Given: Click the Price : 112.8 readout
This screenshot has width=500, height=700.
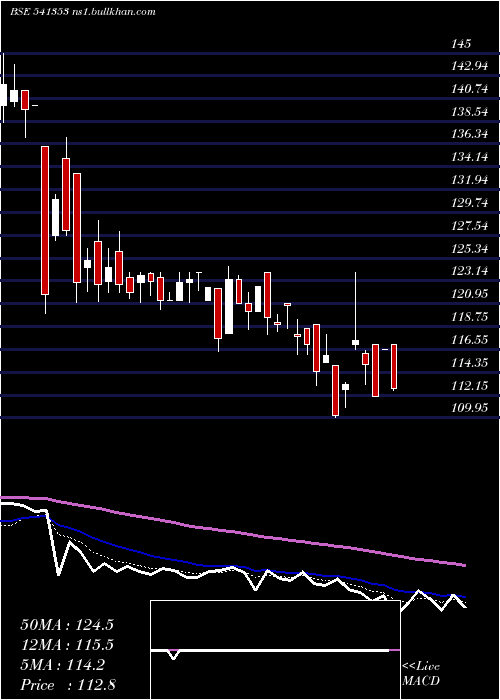Looking at the screenshot, I should coord(68,685).
